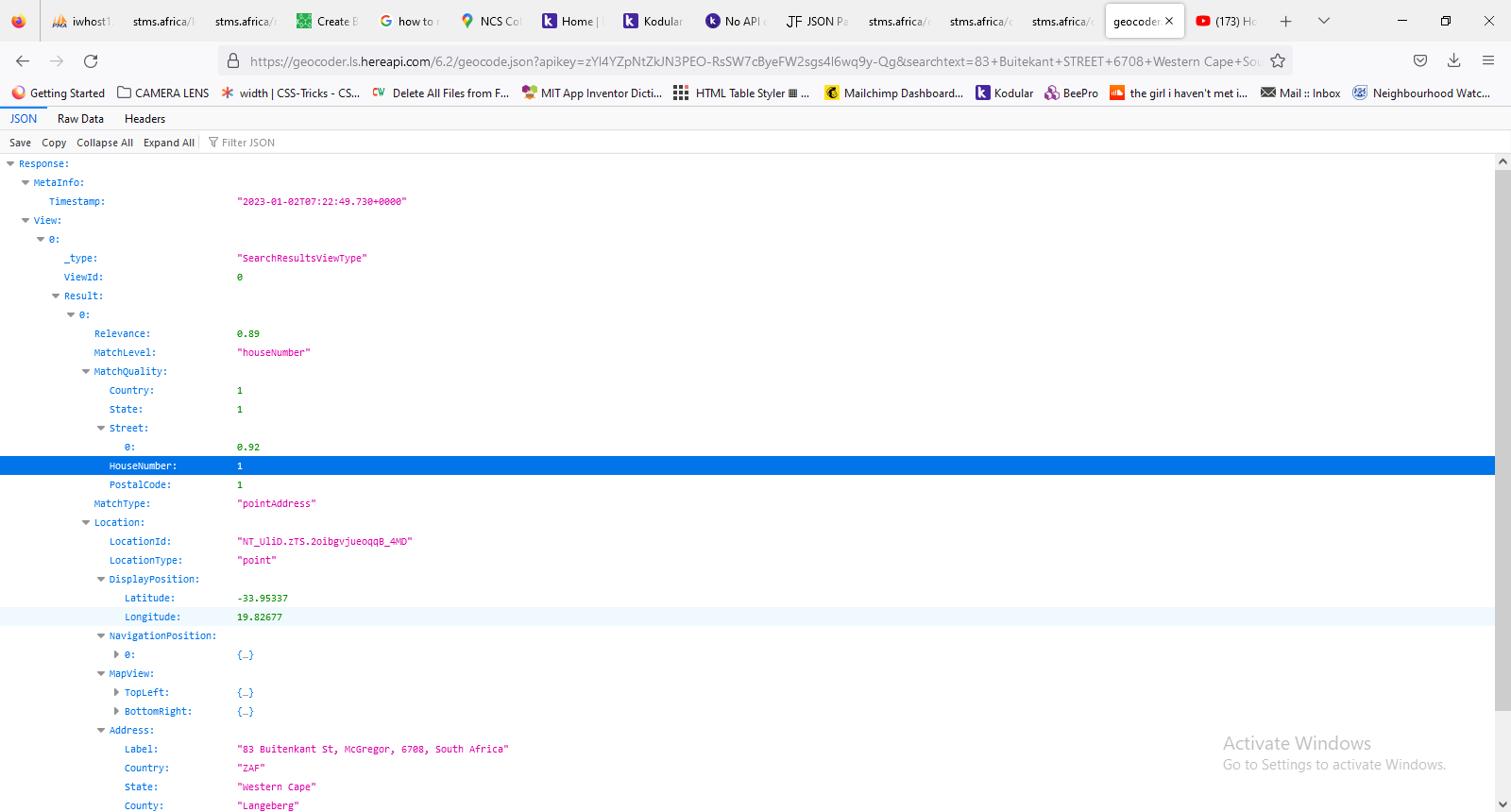Open the Downloads panel icon
This screenshot has height=812, width=1511.
[1454, 61]
